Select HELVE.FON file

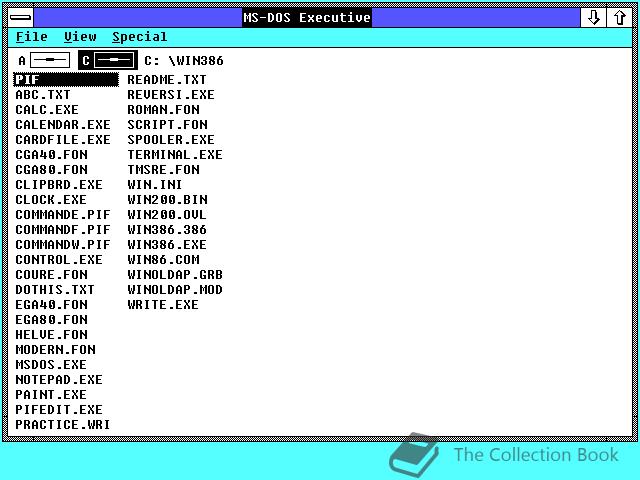coord(51,335)
